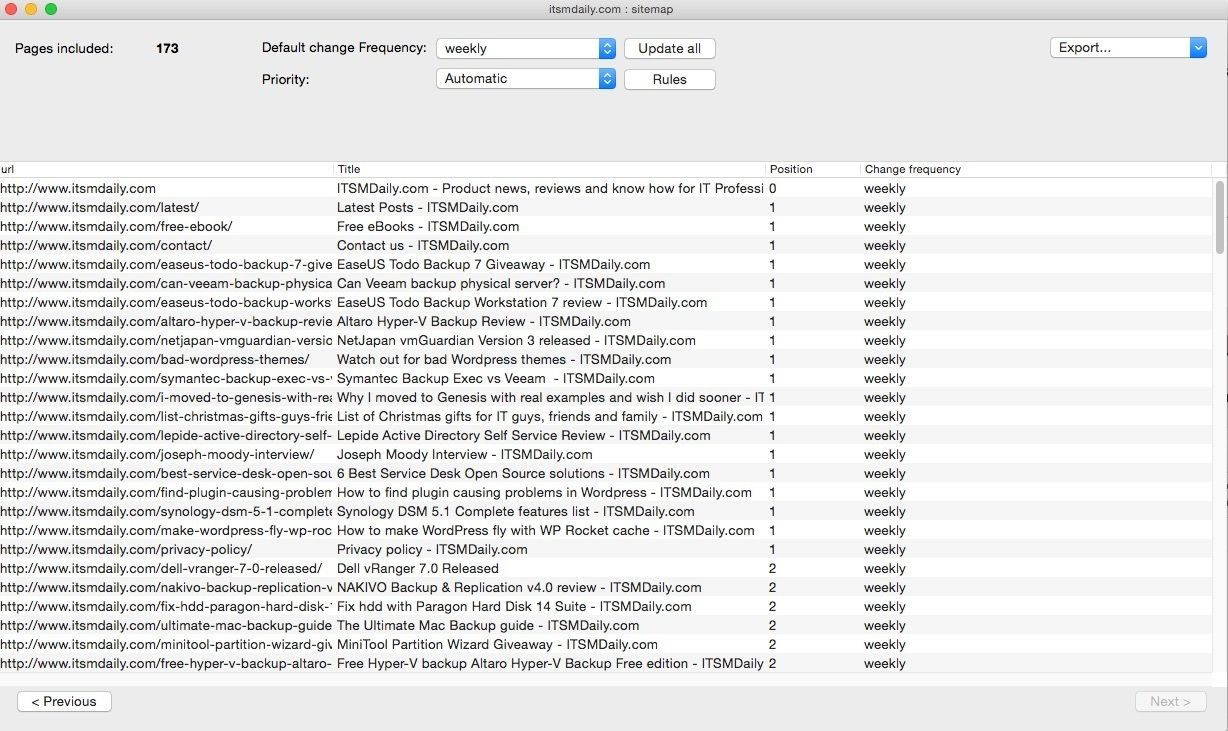The height and width of the screenshot is (731, 1228).
Task: Select title Synology DSM 5.1 Complete features list
Action: coord(516,511)
